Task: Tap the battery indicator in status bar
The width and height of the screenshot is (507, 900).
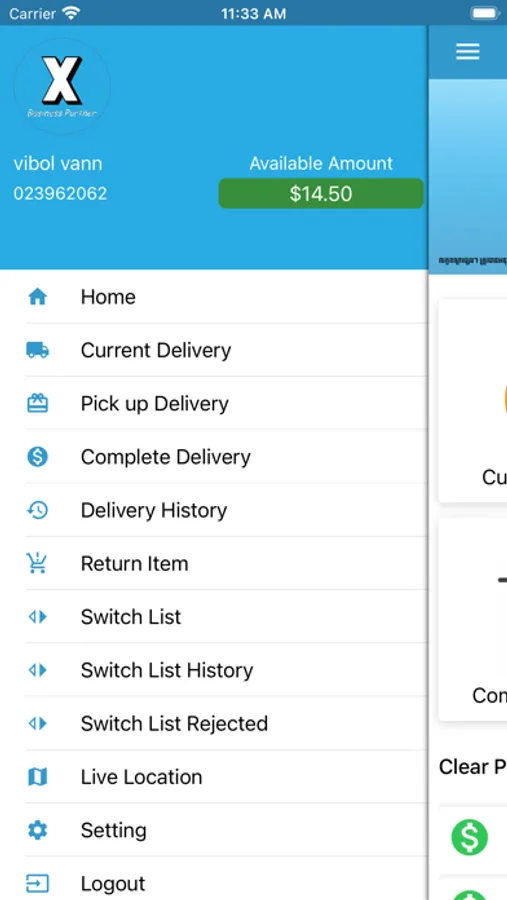Action: (x=485, y=13)
